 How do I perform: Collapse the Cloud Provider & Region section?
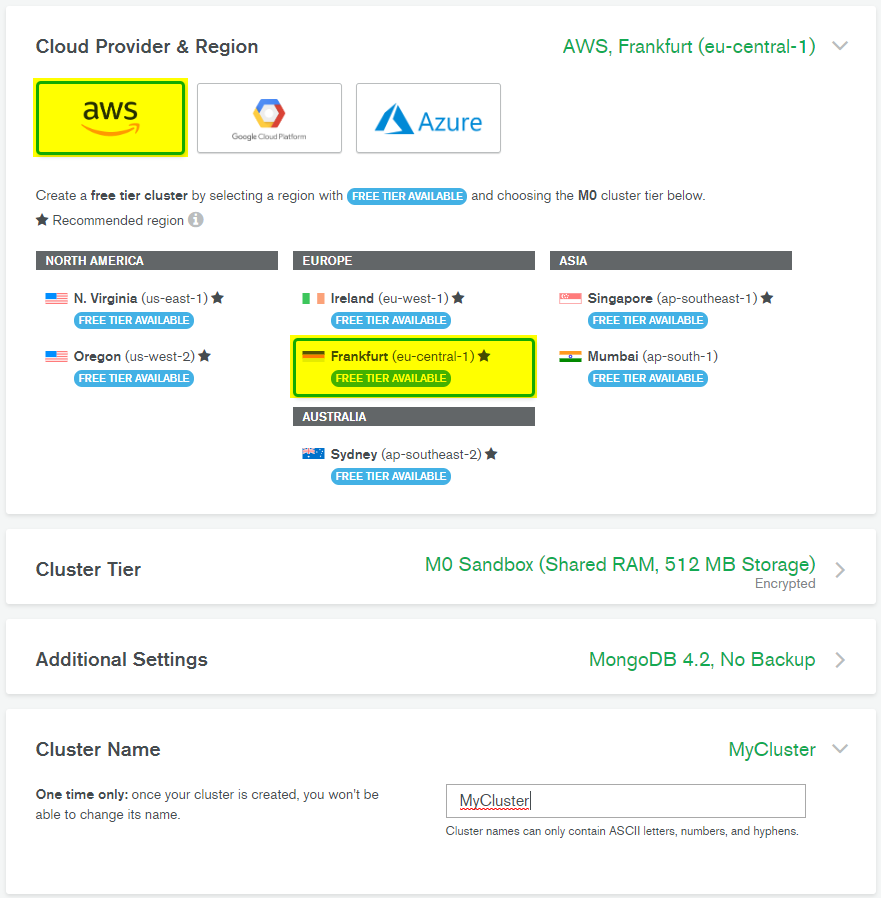pos(840,46)
